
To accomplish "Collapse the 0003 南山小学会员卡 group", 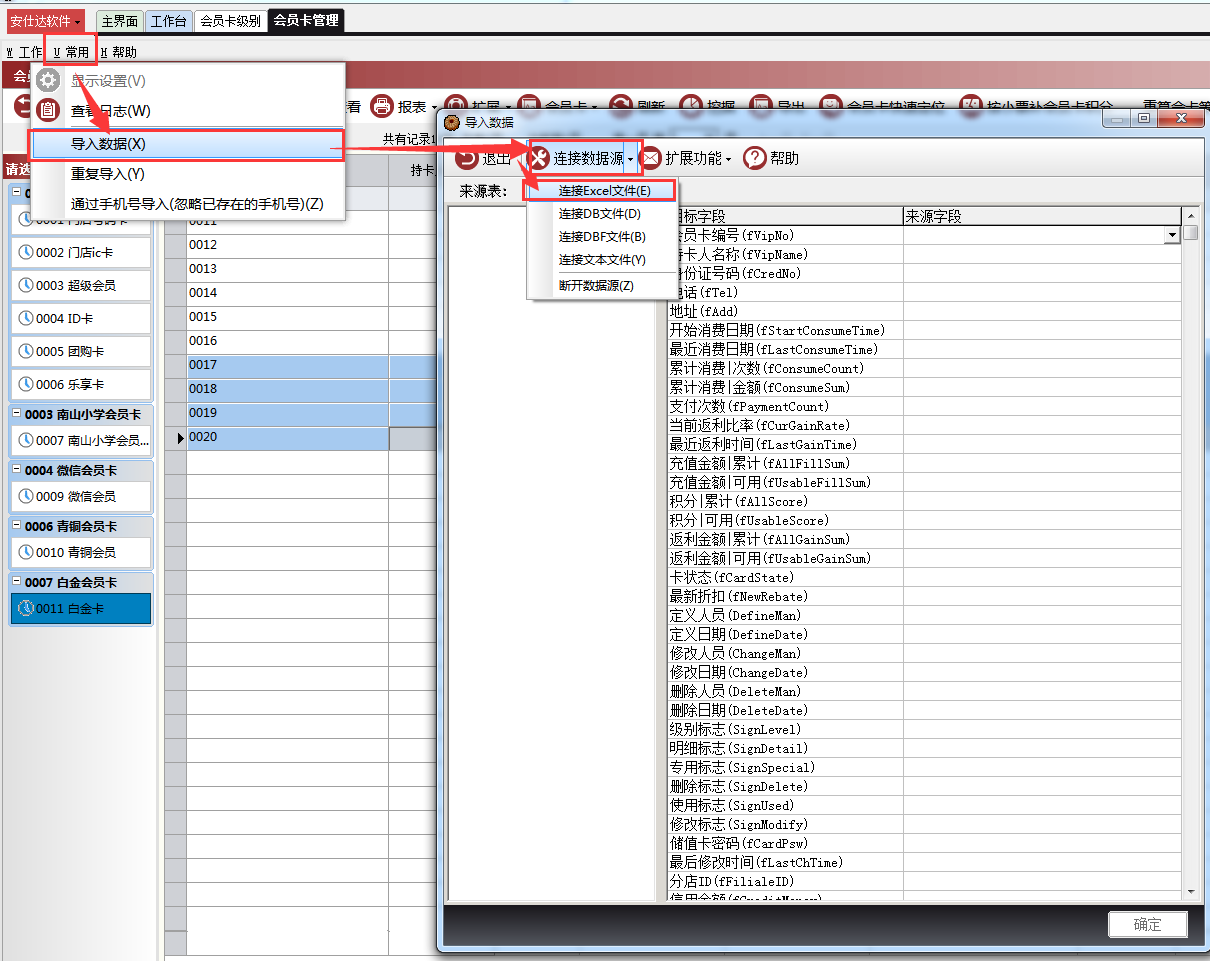I will (18, 414).
